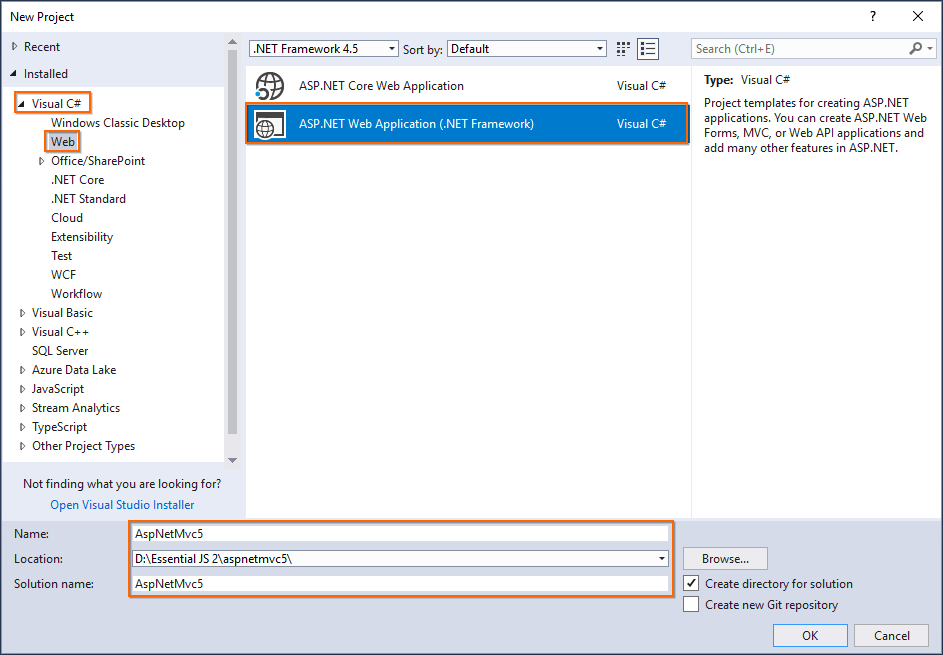
Task: Expand the Visual Basic node
Action: point(22,313)
